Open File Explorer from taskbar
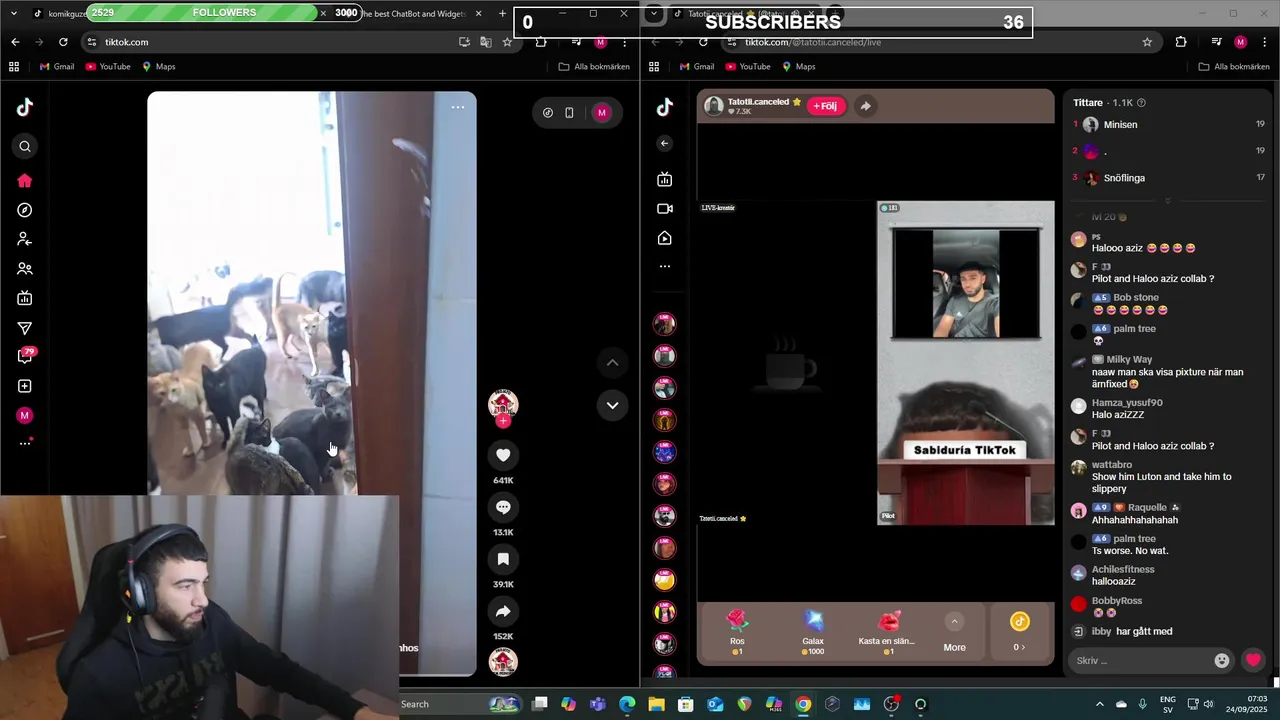The image size is (1280, 720). click(656, 704)
